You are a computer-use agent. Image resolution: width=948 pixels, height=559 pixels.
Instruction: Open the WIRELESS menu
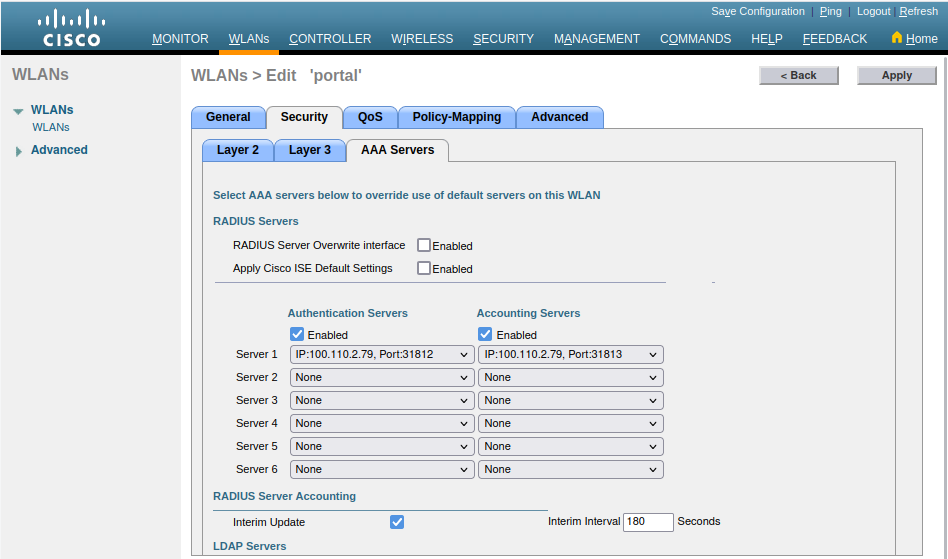coord(422,39)
